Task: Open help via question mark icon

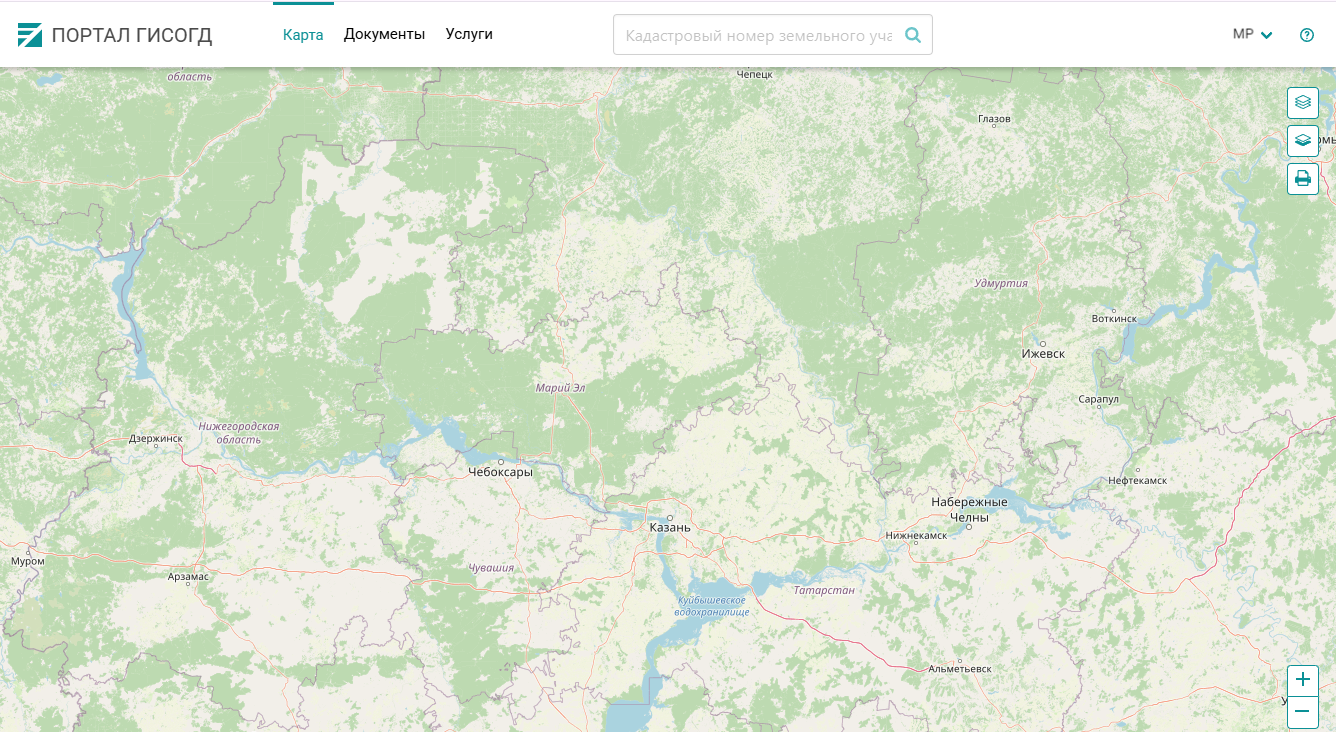Action: click(1306, 35)
